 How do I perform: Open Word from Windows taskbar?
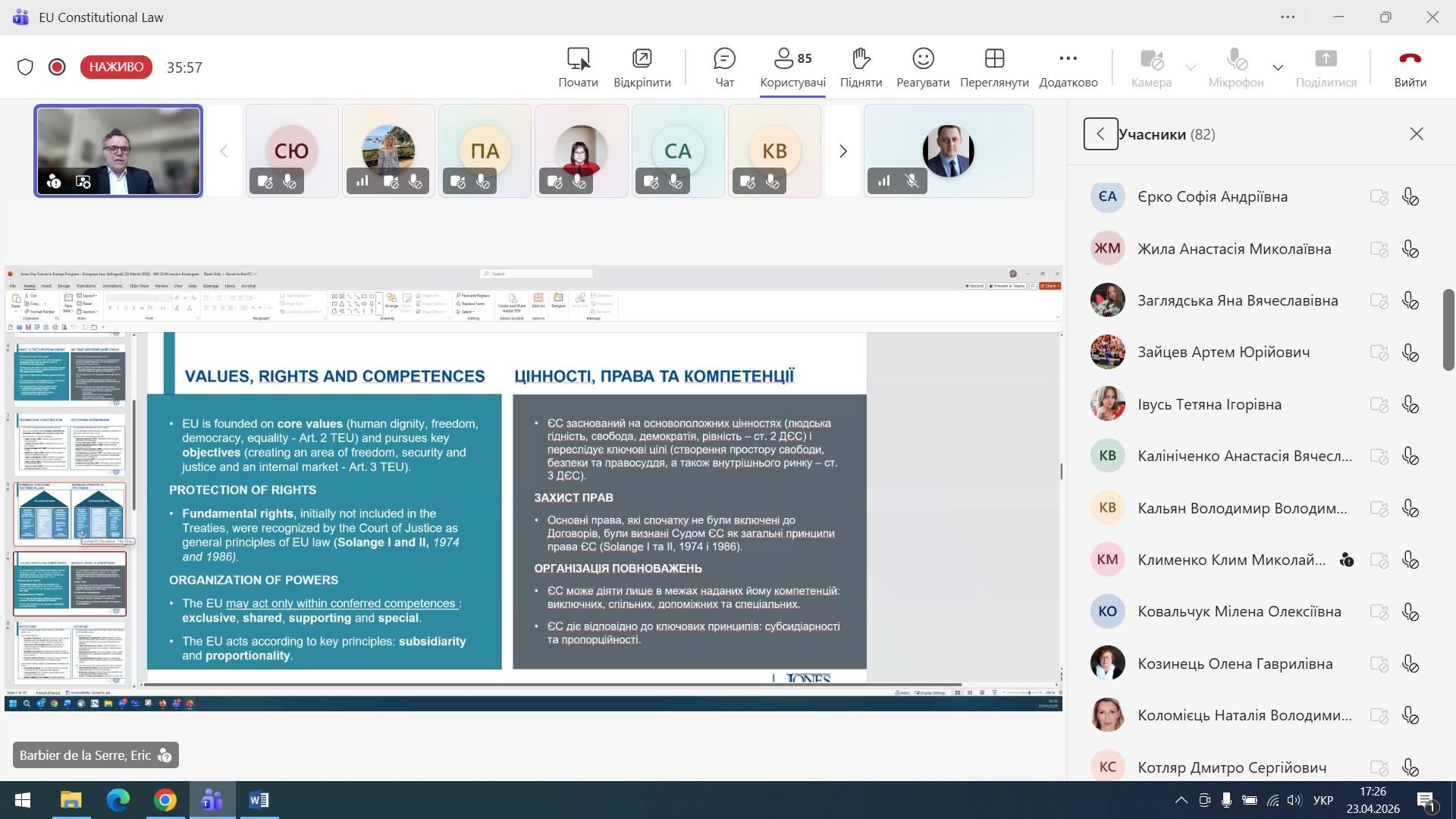259,800
